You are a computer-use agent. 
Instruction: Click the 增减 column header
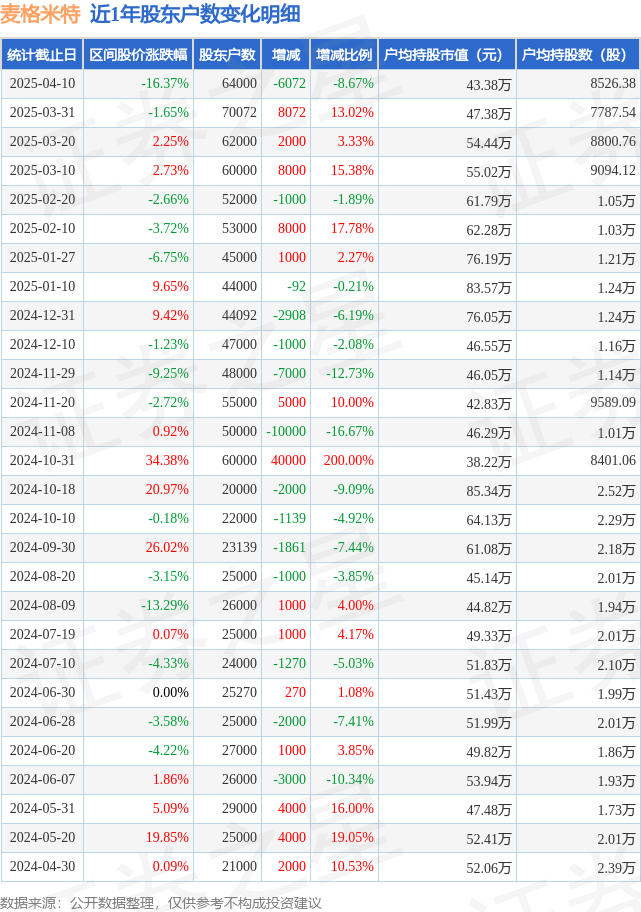[286, 55]
